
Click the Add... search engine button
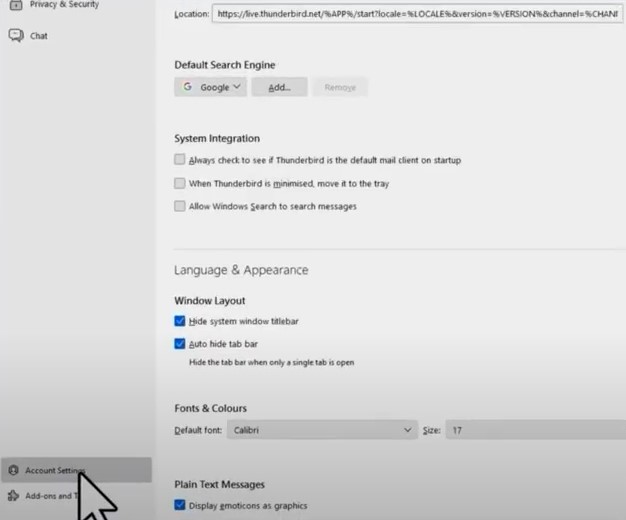(x=279, y=87)
